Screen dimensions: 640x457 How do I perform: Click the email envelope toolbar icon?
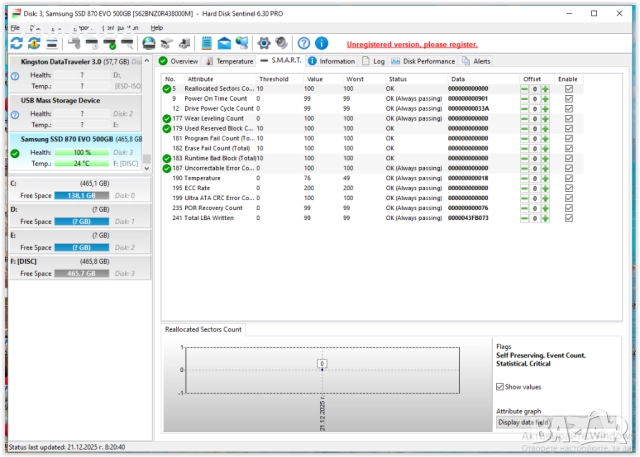click(x=224, y=43)
